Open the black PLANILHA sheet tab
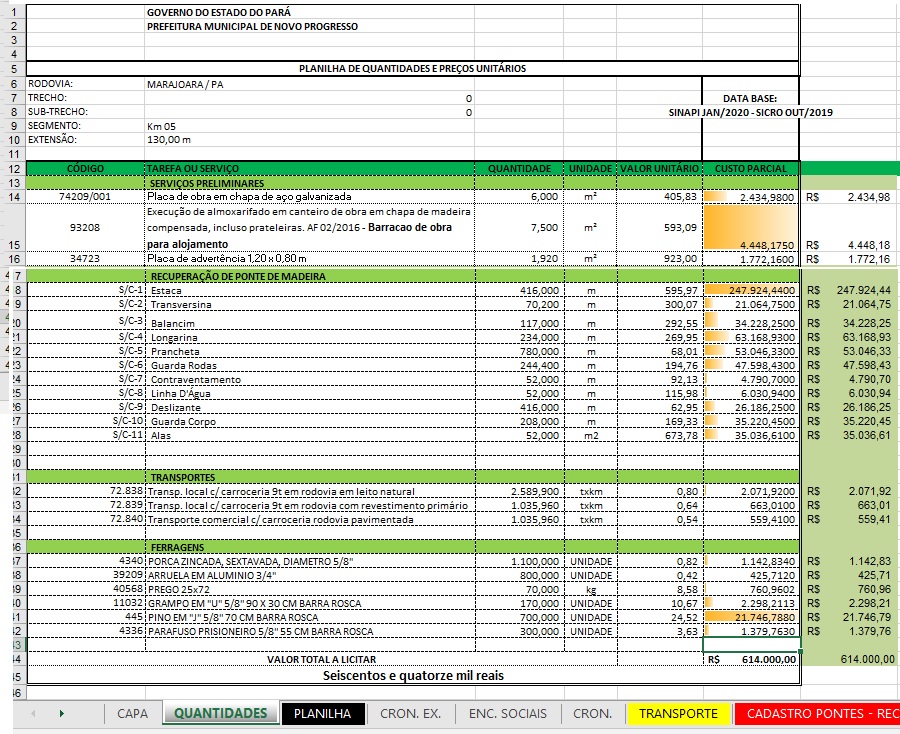 [x=323, y=713]
